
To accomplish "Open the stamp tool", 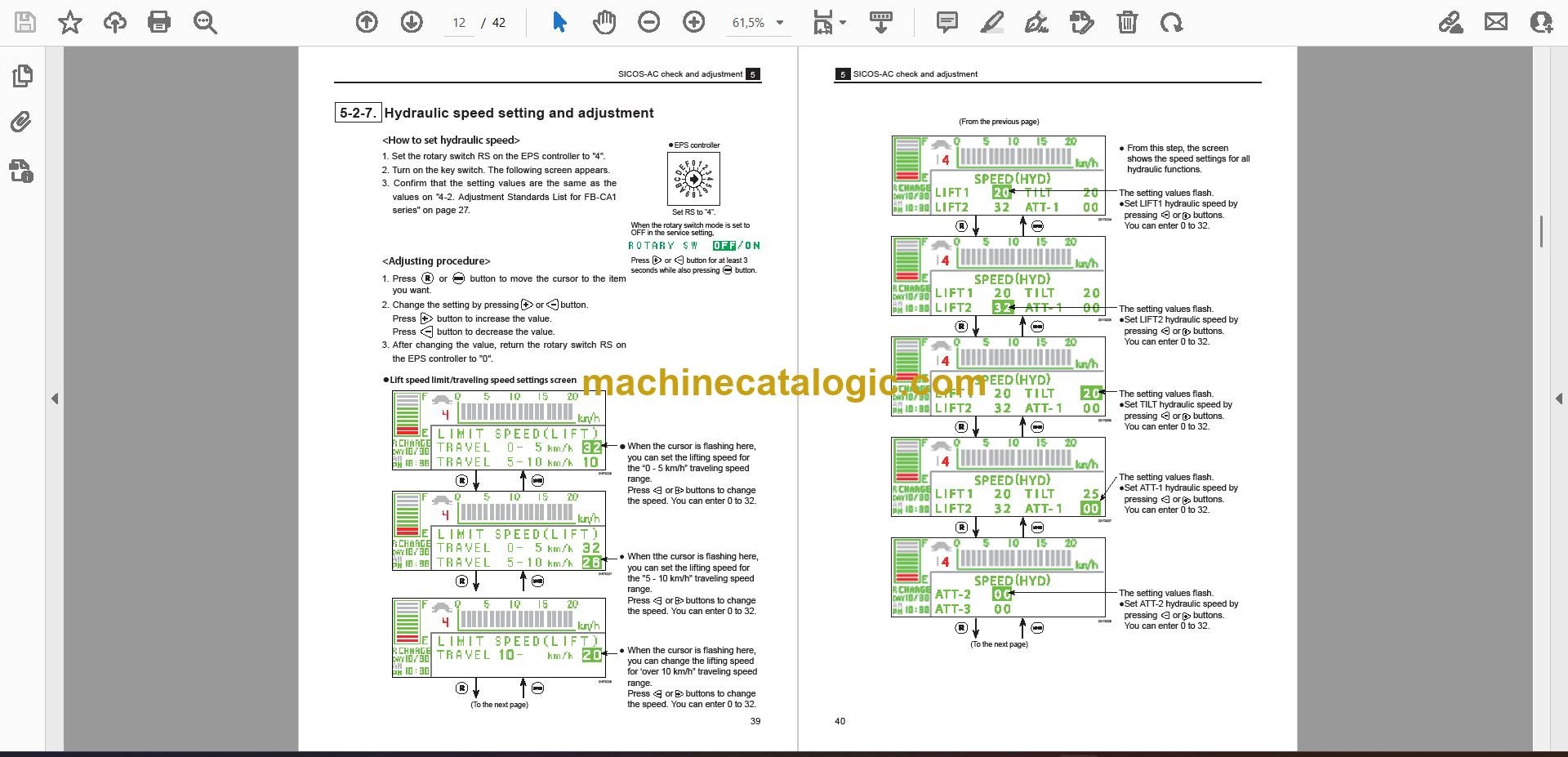I will click(1081, 22).
